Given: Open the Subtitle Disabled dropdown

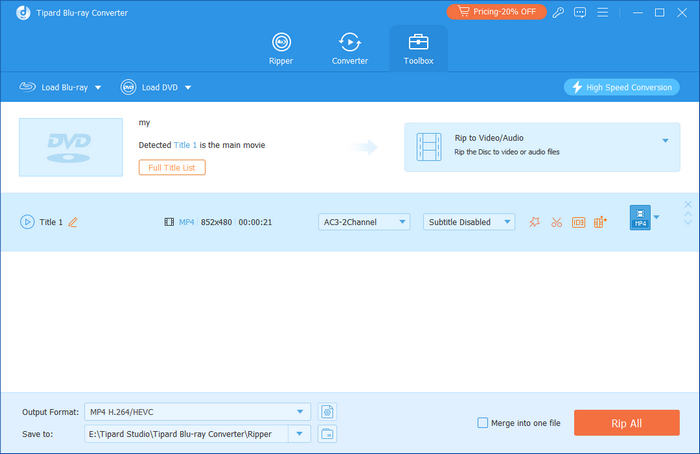Looking at the screenshot, I should tap(469, 222).
